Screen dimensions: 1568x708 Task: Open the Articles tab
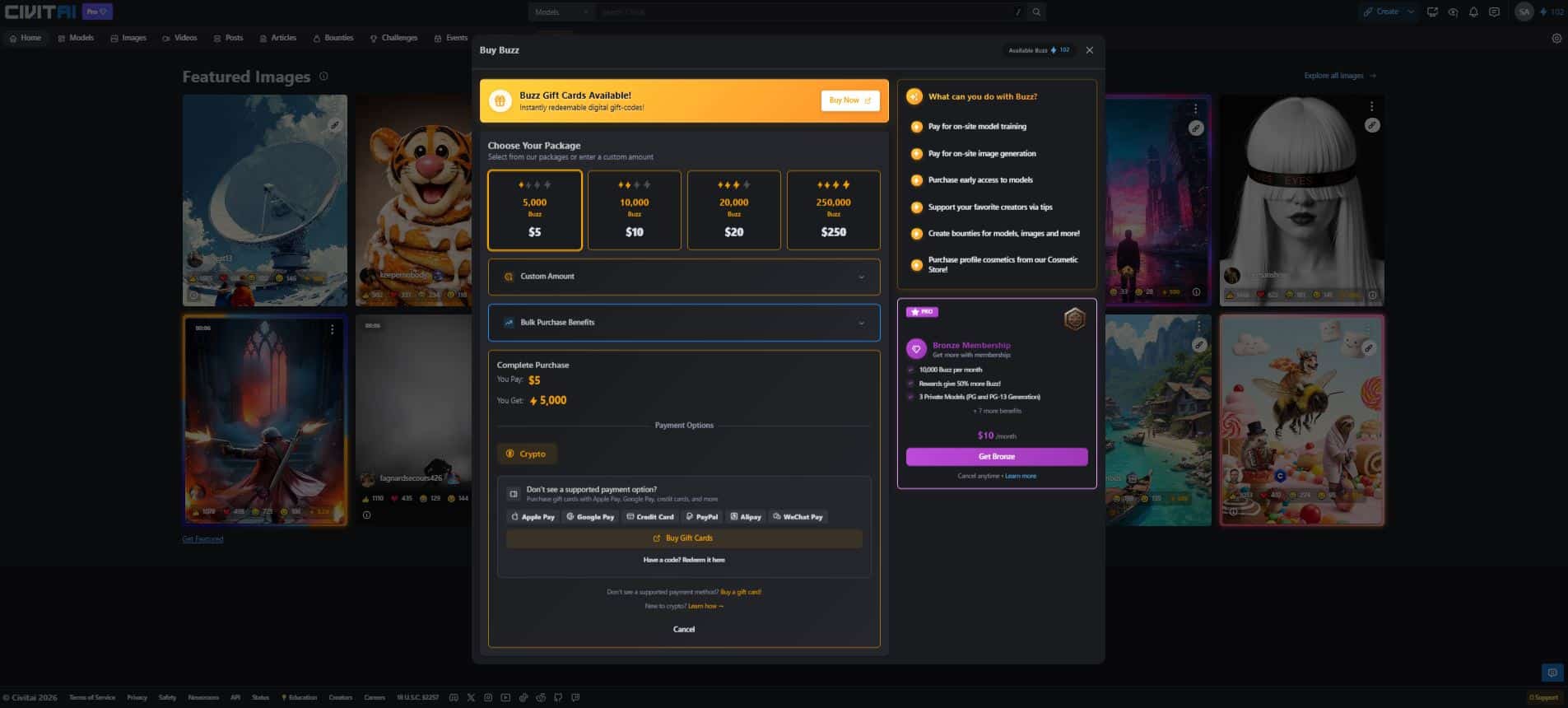tap(278, 38)
